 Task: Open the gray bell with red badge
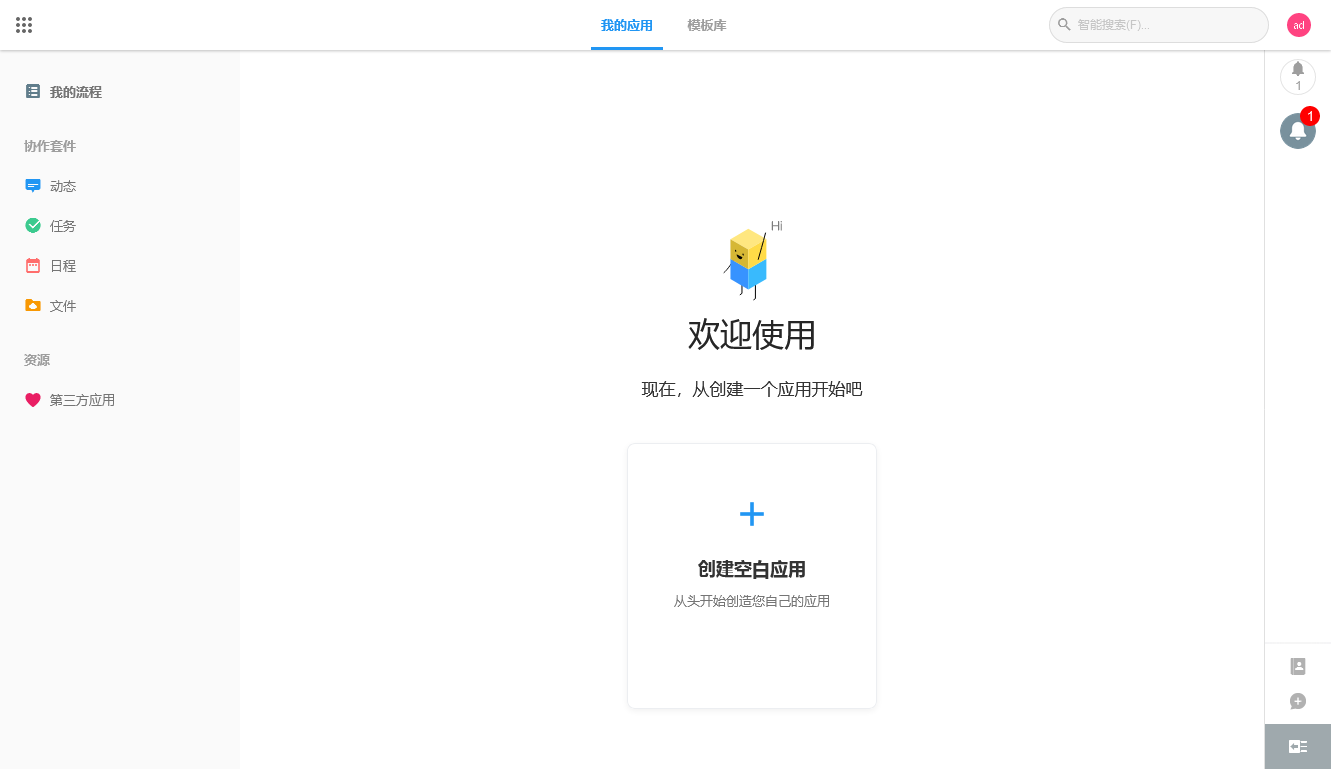point(1297,131)
